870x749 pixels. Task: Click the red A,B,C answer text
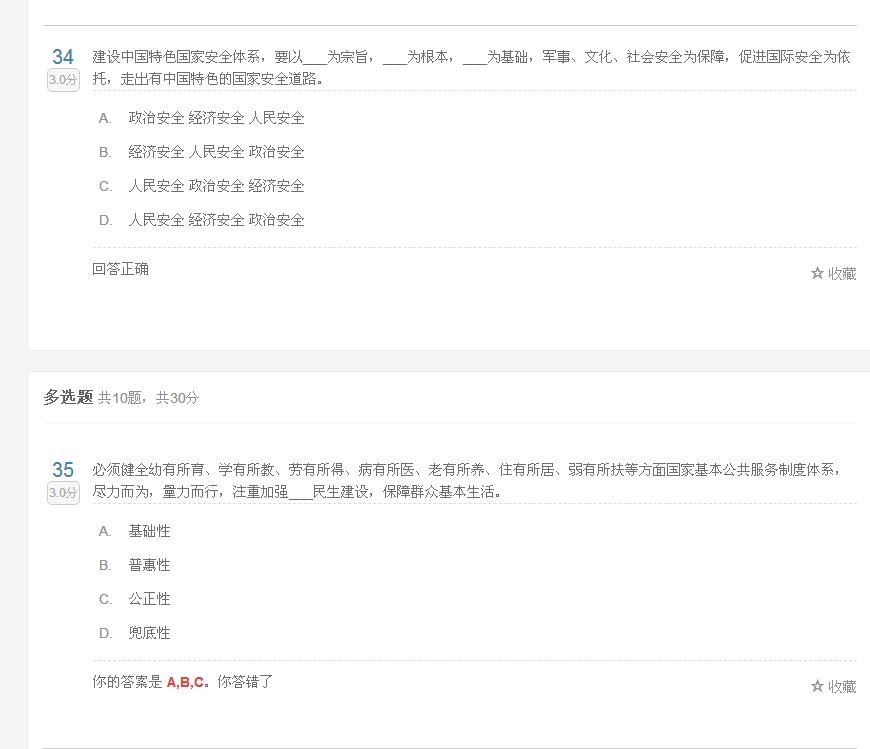185,682
